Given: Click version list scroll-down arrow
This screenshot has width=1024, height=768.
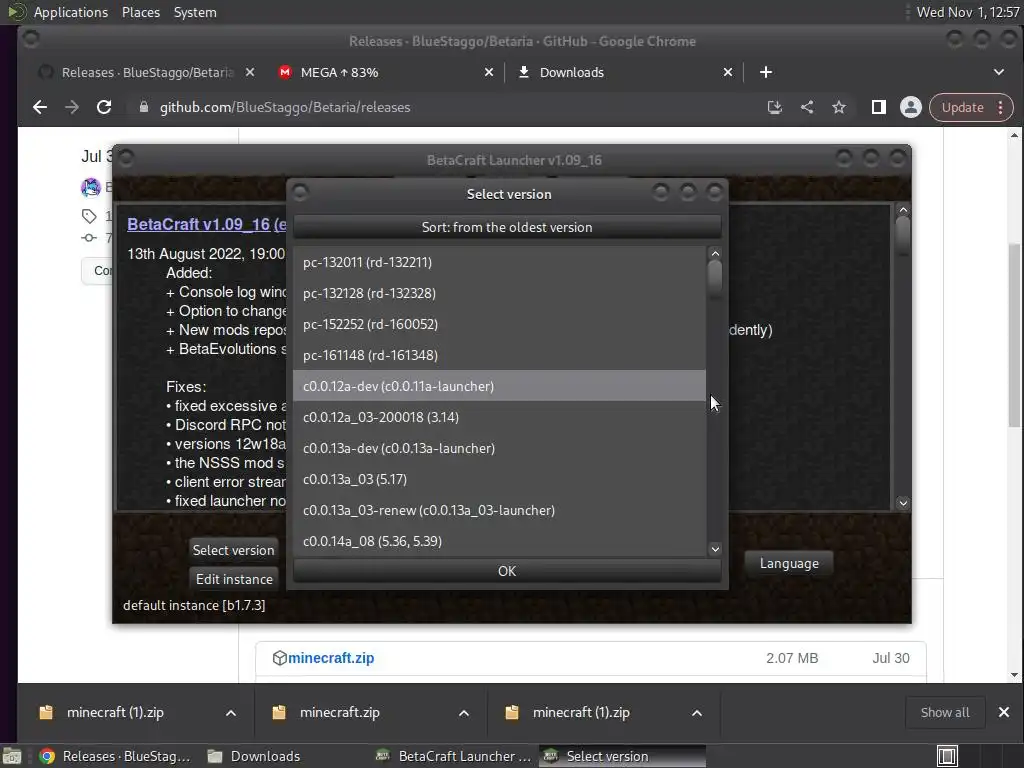Looking at the screenshot, I should tap(715, 549).
